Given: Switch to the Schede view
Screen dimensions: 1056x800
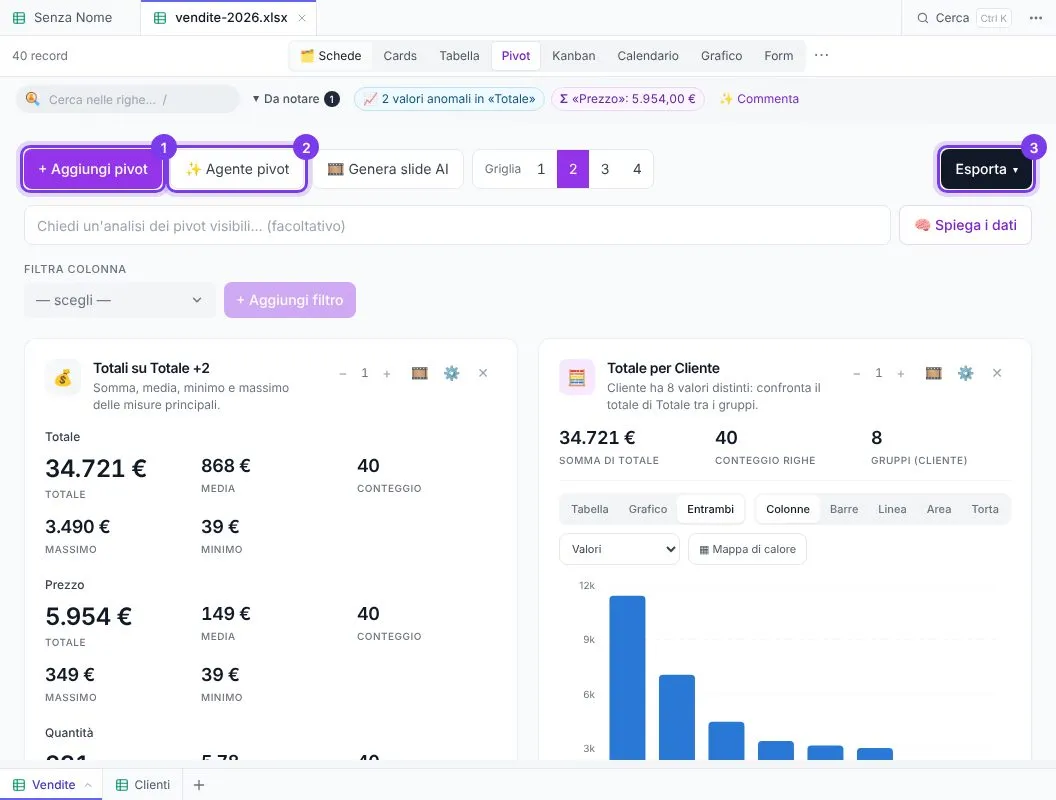Looking at the screenshot, I should 331,56.
